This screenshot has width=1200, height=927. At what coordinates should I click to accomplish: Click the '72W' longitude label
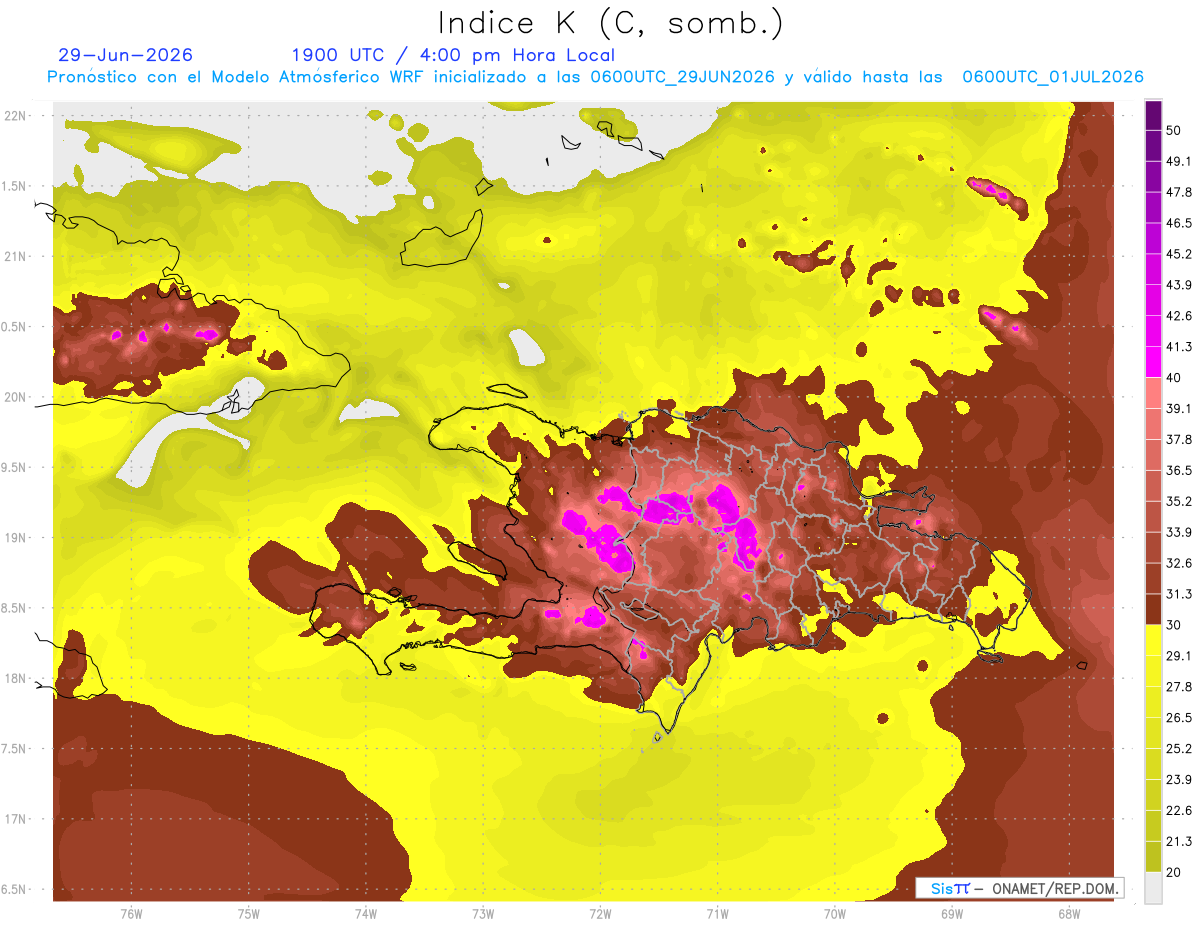click(x=600, y=914)
